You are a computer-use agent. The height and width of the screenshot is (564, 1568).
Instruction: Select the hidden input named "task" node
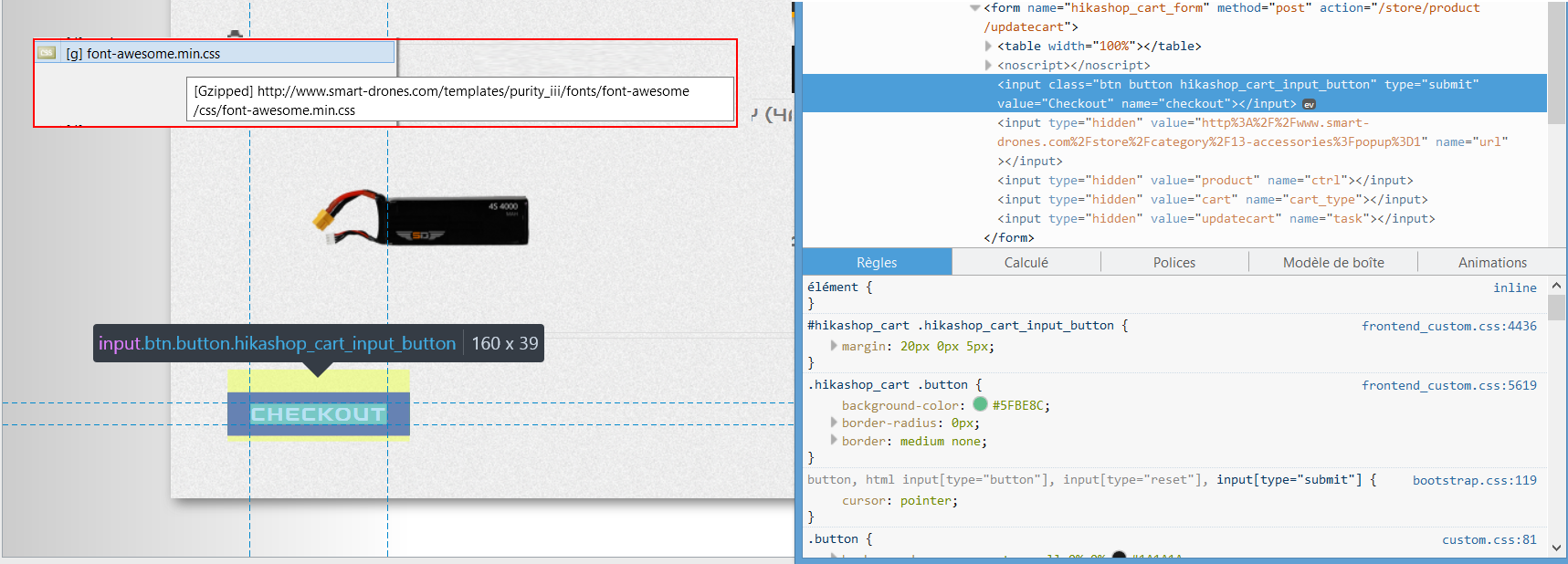click(x=1215, y=218)
